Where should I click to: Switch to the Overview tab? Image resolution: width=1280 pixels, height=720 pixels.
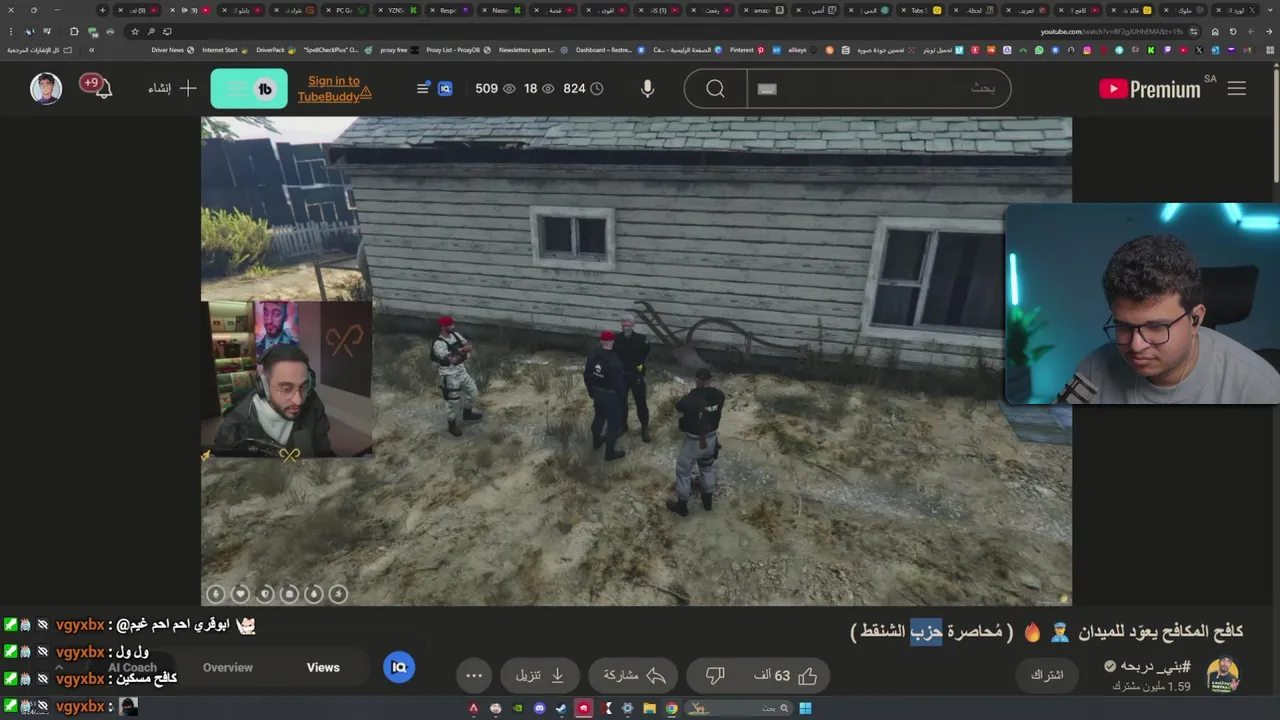(x=228, y=667)
